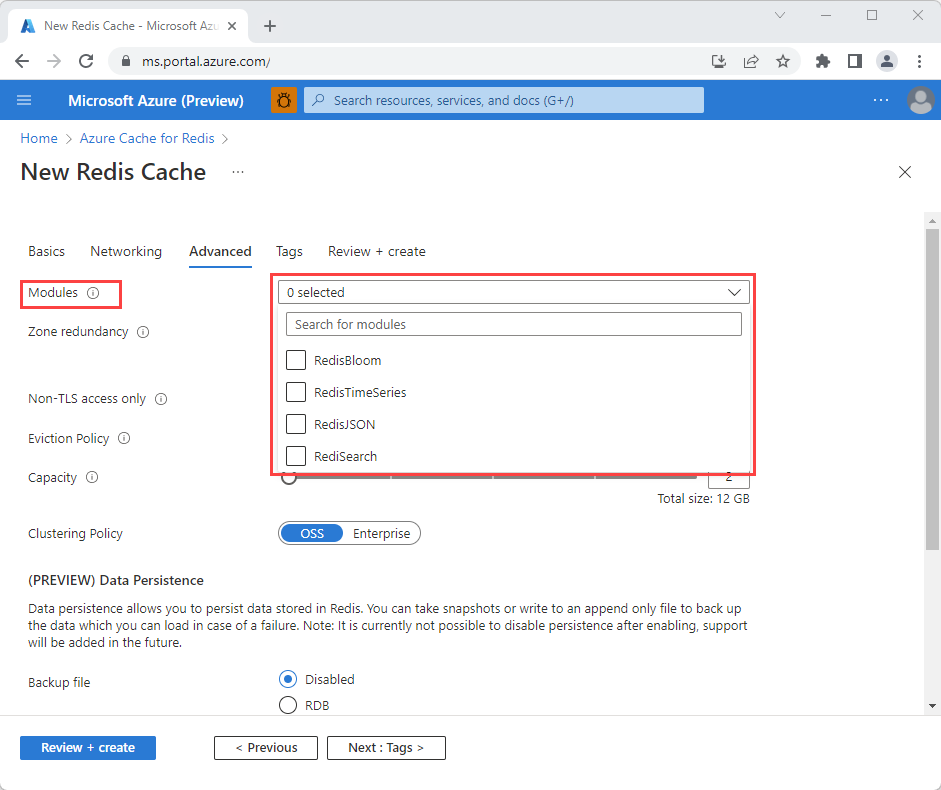The image size is (941, 790).
Task: Open the Azure account avatar menu
Action: 920,100
